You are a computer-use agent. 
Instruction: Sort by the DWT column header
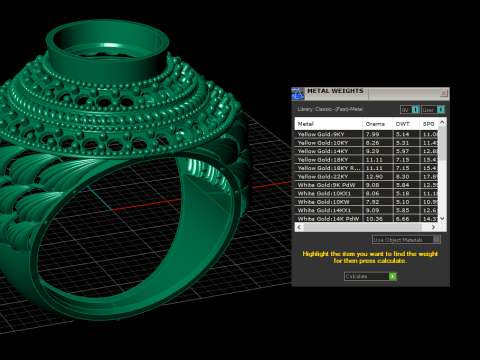tap(406, 124)
